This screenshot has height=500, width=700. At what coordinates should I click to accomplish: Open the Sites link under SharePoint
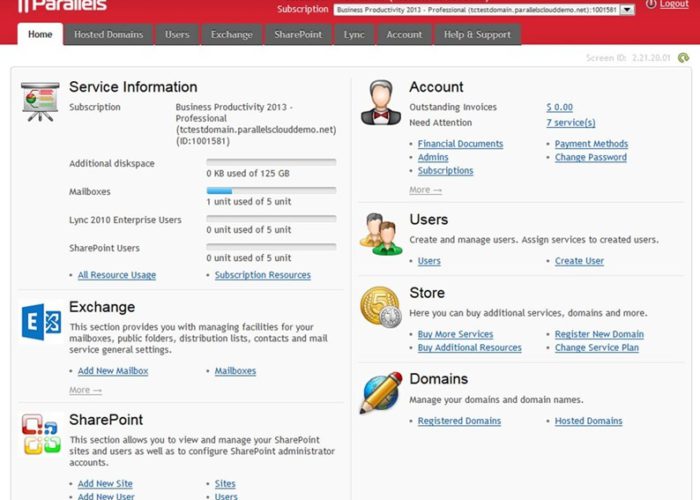(x=225, y=483)
